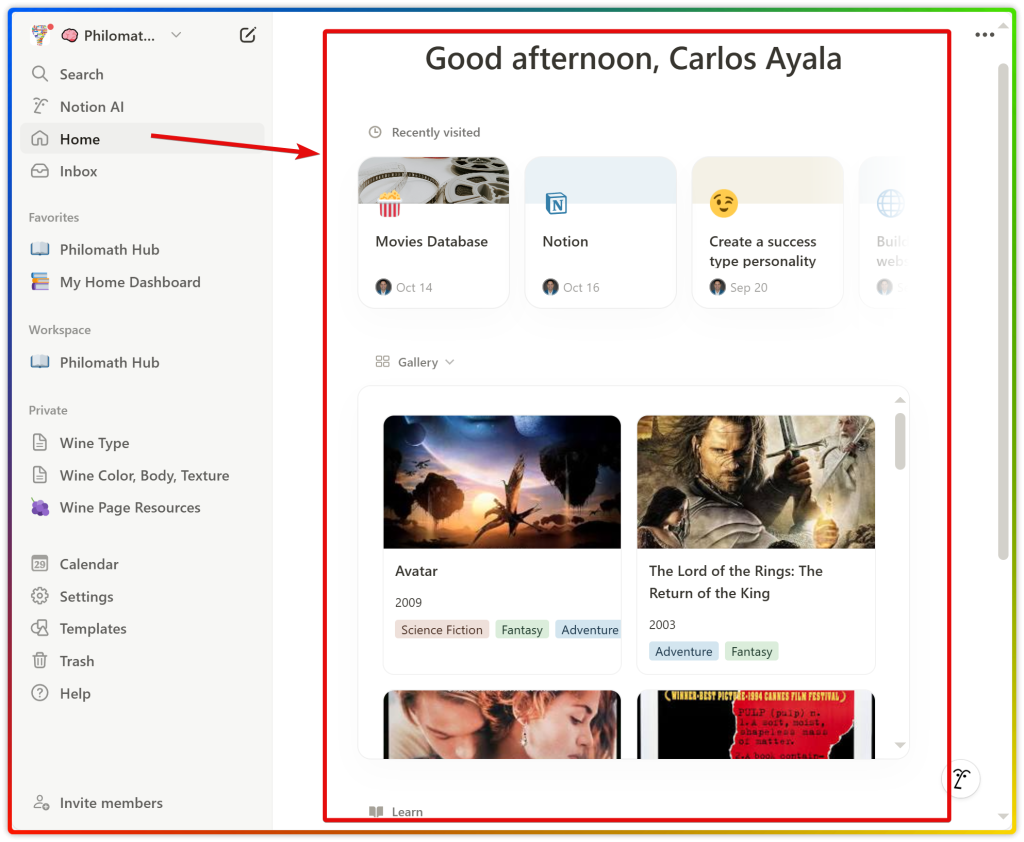Open Templates
The height and width of the screenshot is (842, 1024).
click(x=142, y=629)
